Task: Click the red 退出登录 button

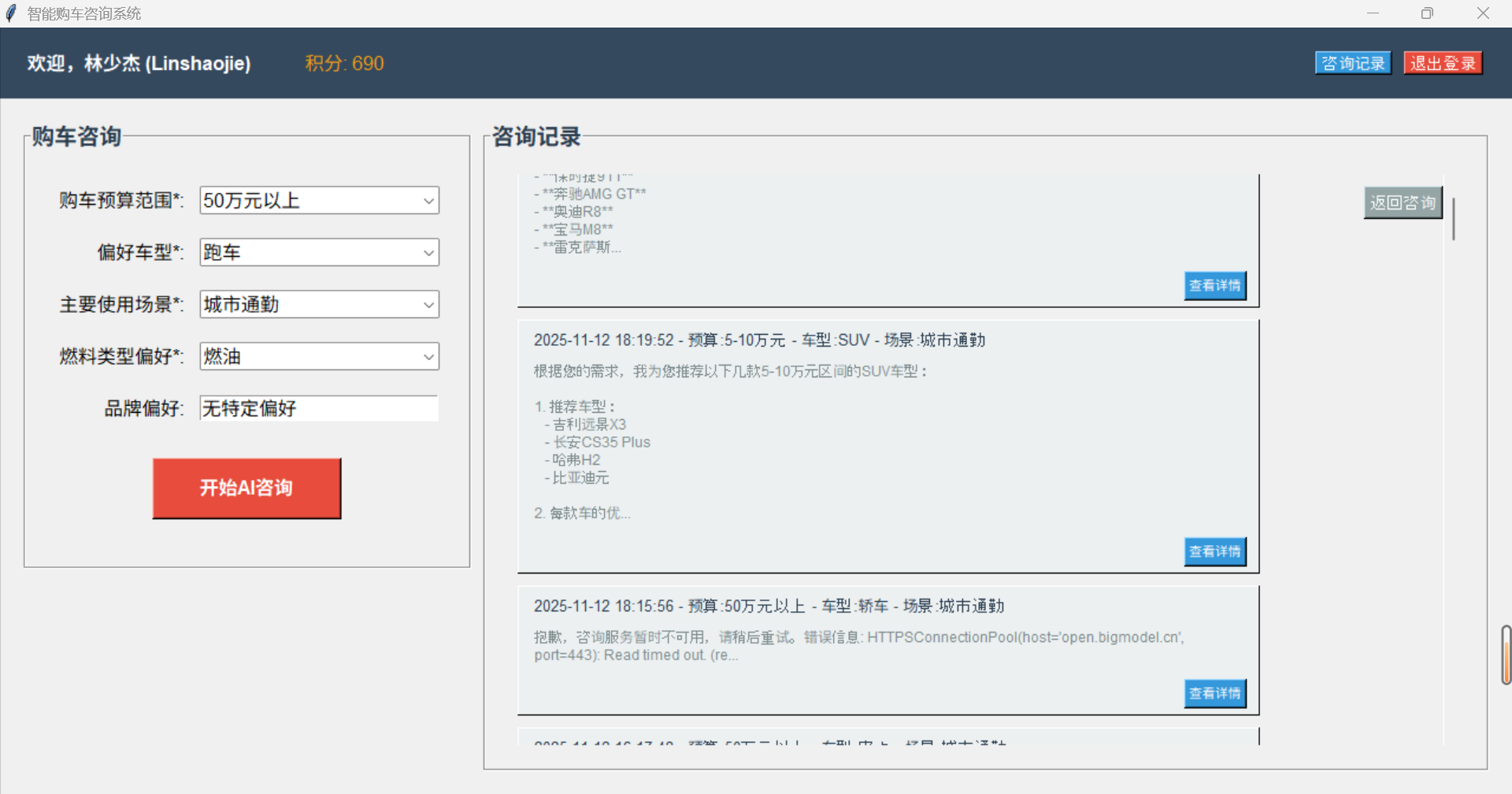Action: [1443, 63]
